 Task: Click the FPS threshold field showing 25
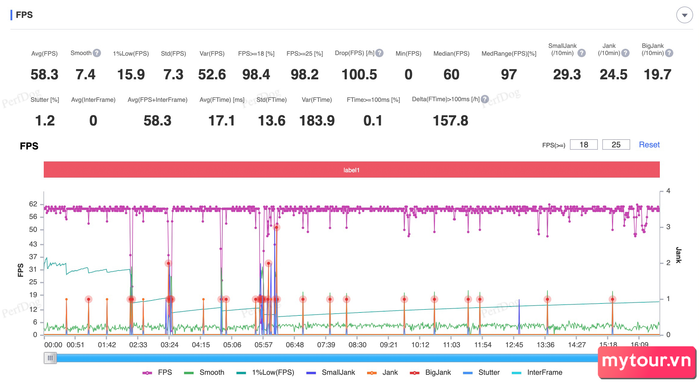click(616, 145)
